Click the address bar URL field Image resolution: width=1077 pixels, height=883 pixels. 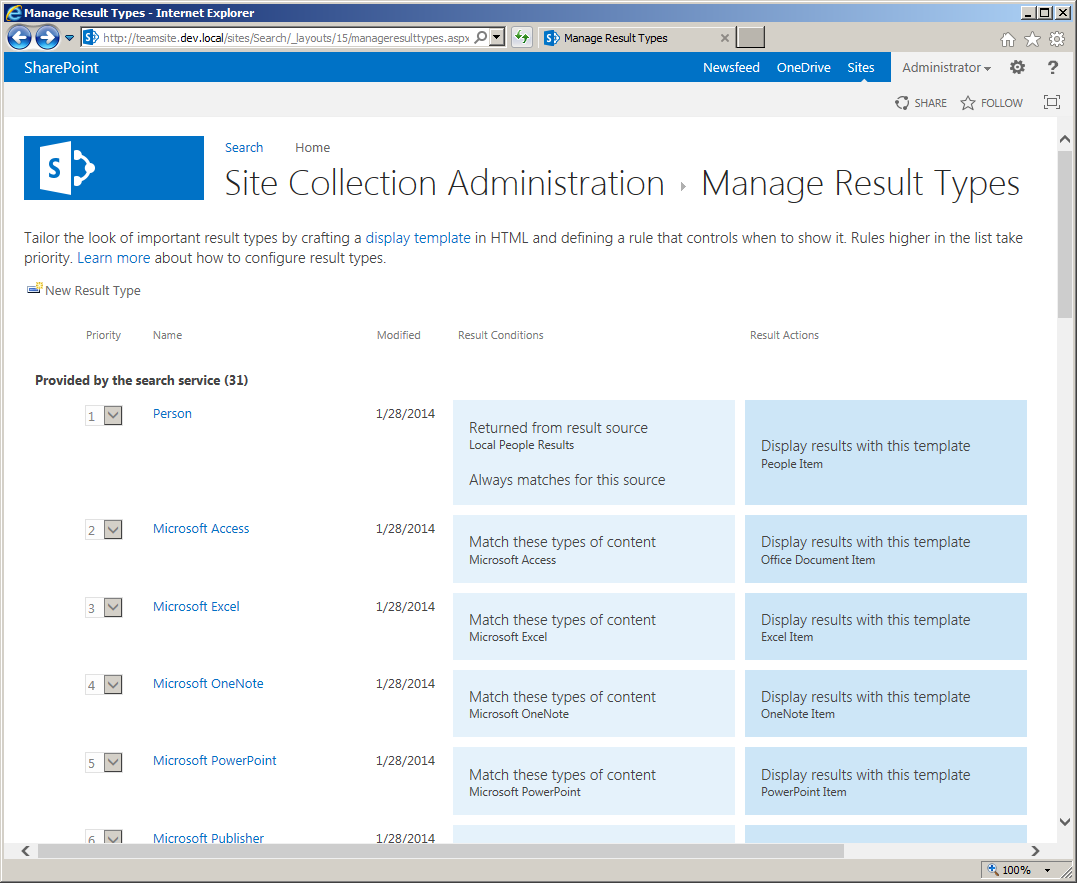pyautogui.click(x=286, y=38)
